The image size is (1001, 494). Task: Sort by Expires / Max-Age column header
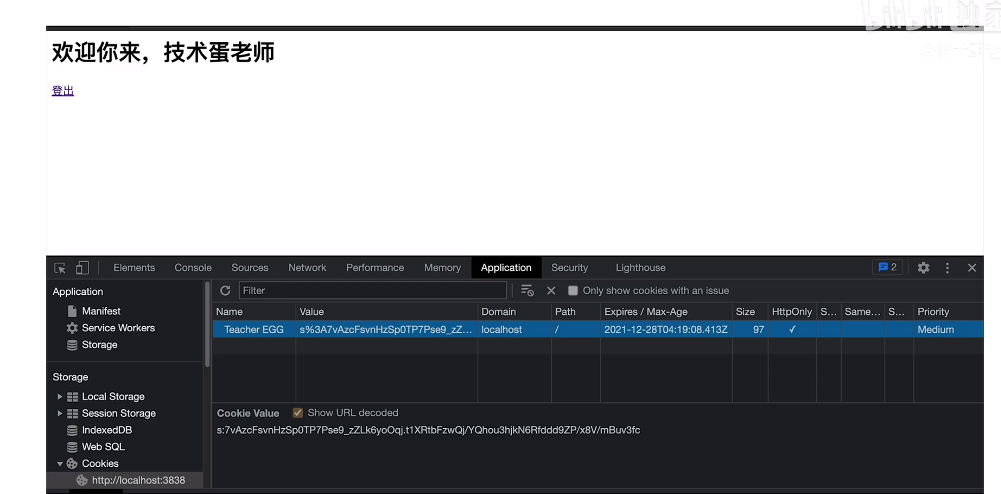coord(666,311)
